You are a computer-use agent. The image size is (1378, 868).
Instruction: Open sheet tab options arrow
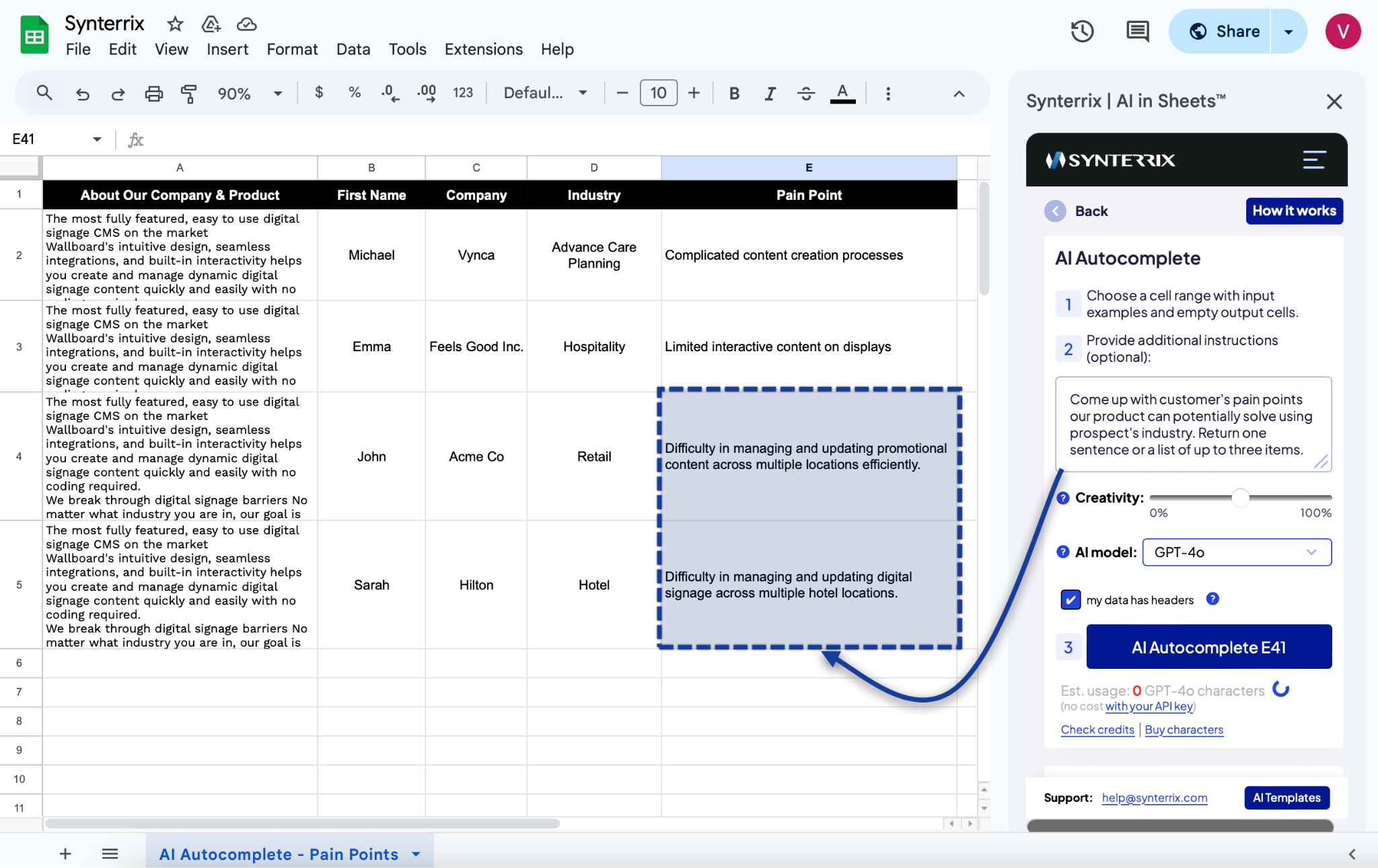tap(416, 854)
